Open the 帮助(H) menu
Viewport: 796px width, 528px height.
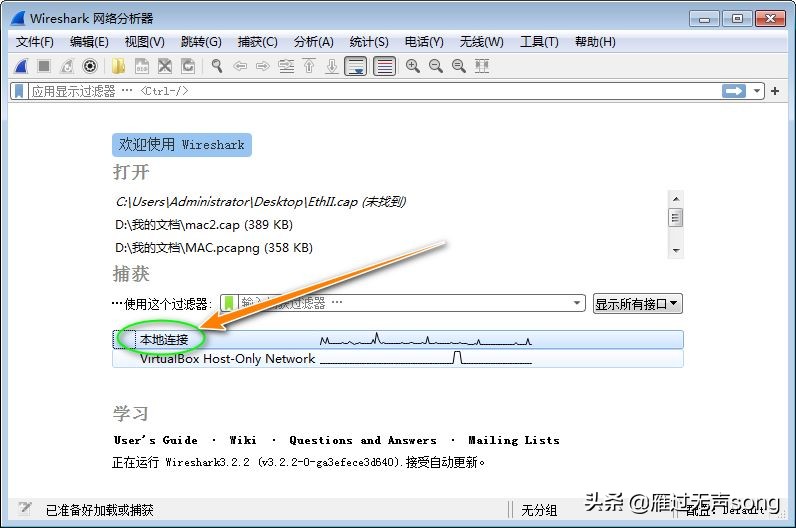[595, 42]
